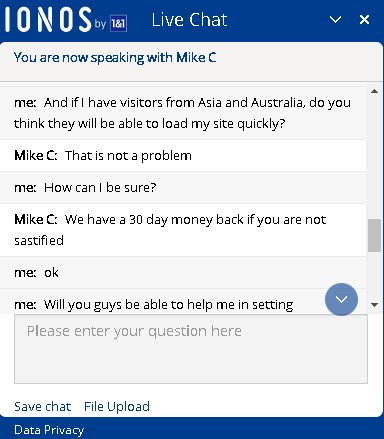Select the 'ok' message row

183,273
